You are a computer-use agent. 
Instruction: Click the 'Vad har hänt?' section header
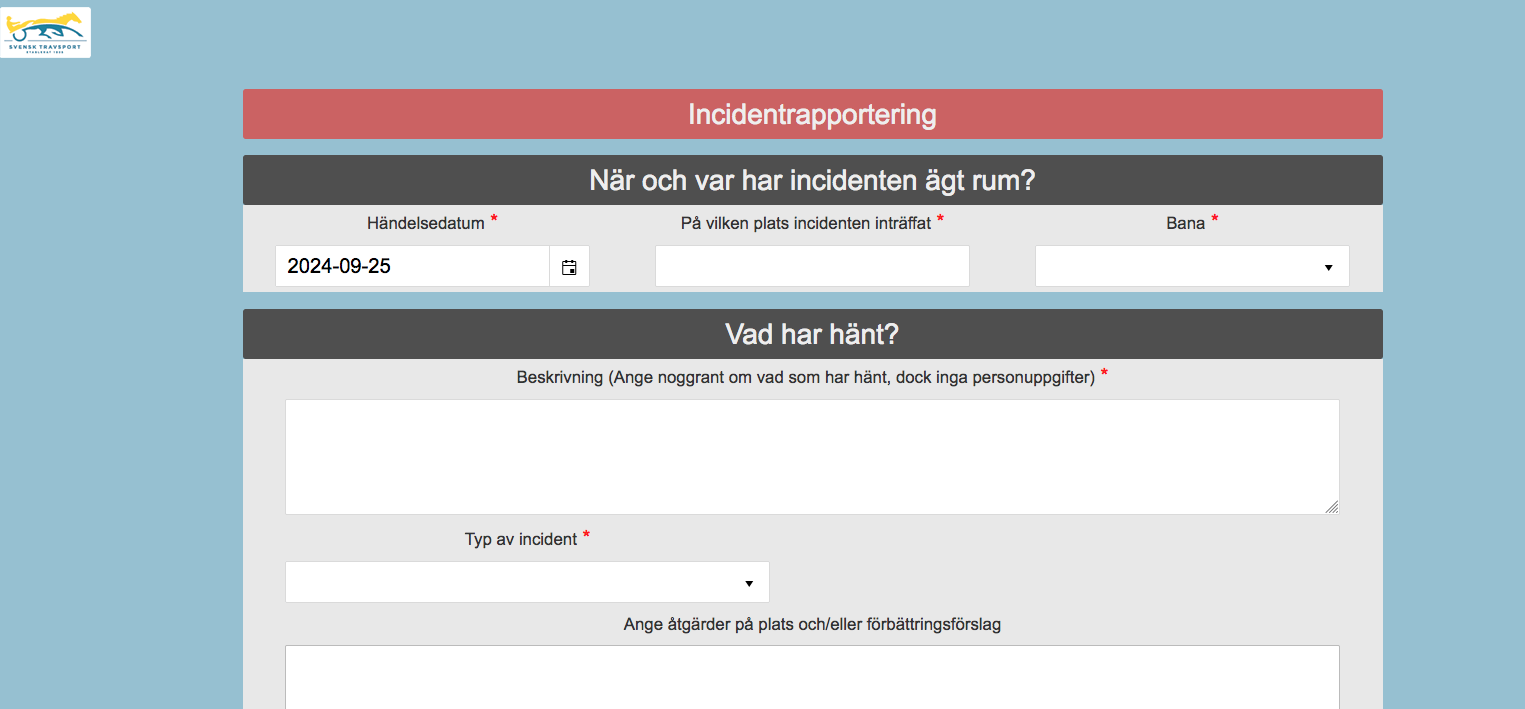click(x=812, y=334)
